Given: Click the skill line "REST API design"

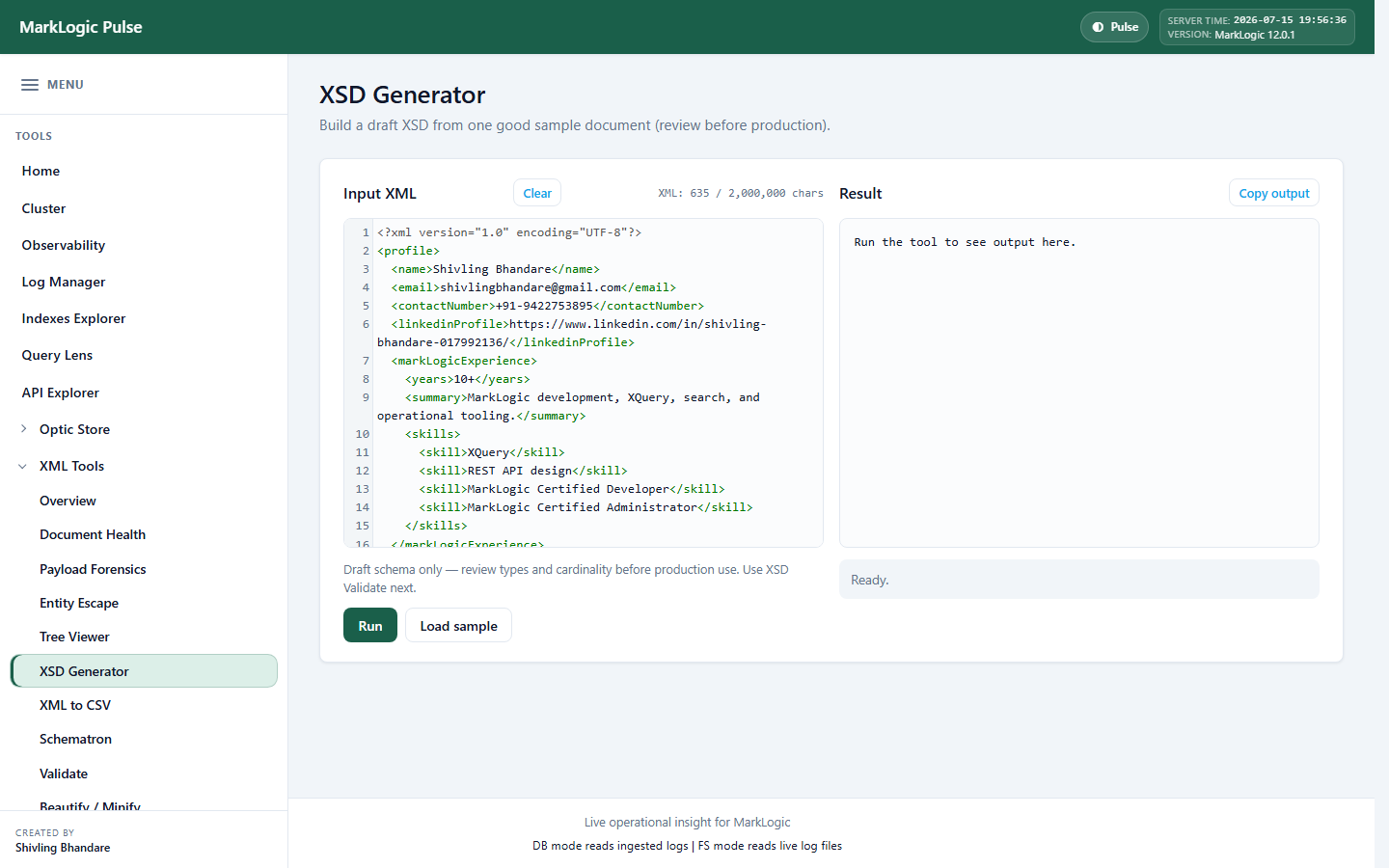Looking at the screenshot, I should (x=523, y=471).
